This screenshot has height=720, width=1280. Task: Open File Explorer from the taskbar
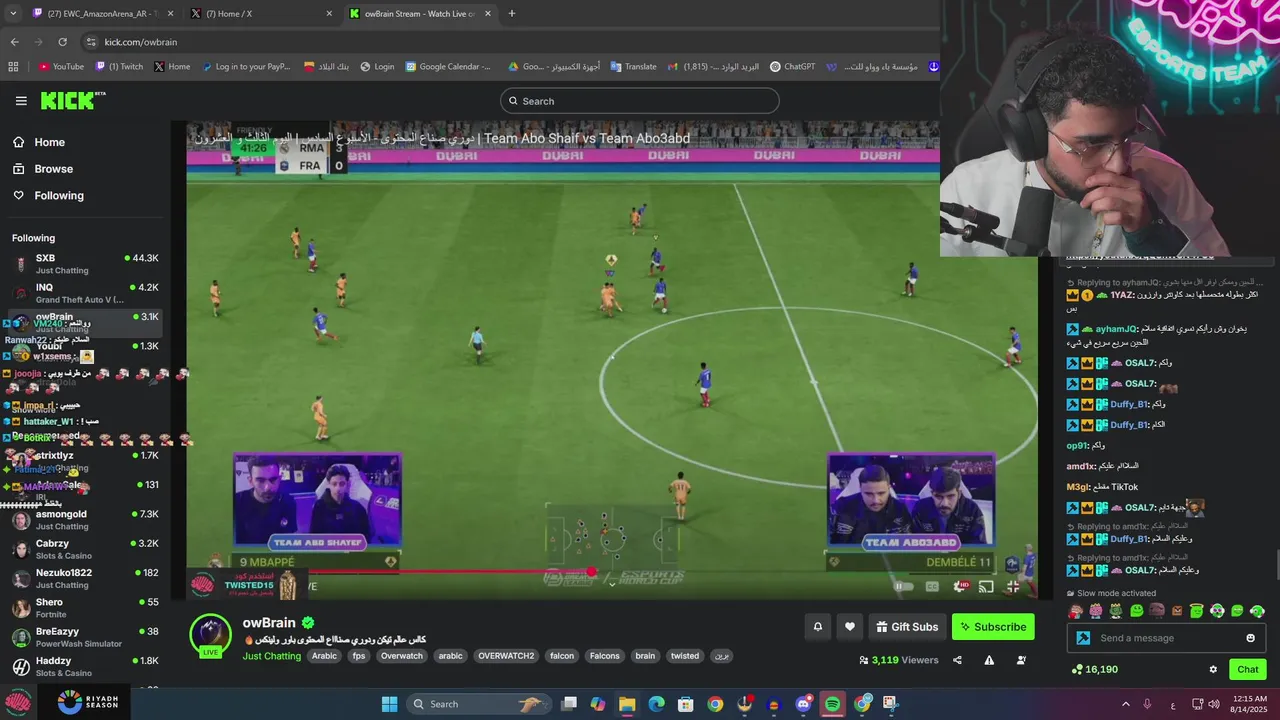[x=627, y=704]
